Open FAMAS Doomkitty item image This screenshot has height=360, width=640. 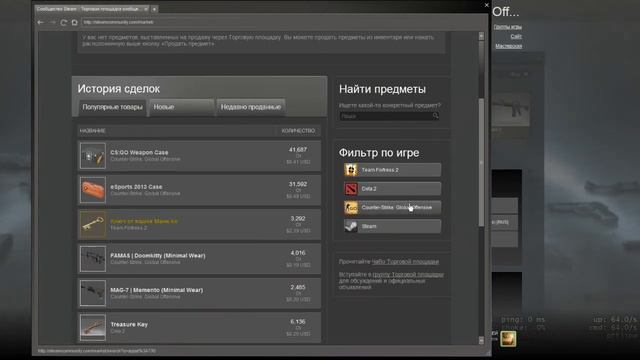(93, 259)
